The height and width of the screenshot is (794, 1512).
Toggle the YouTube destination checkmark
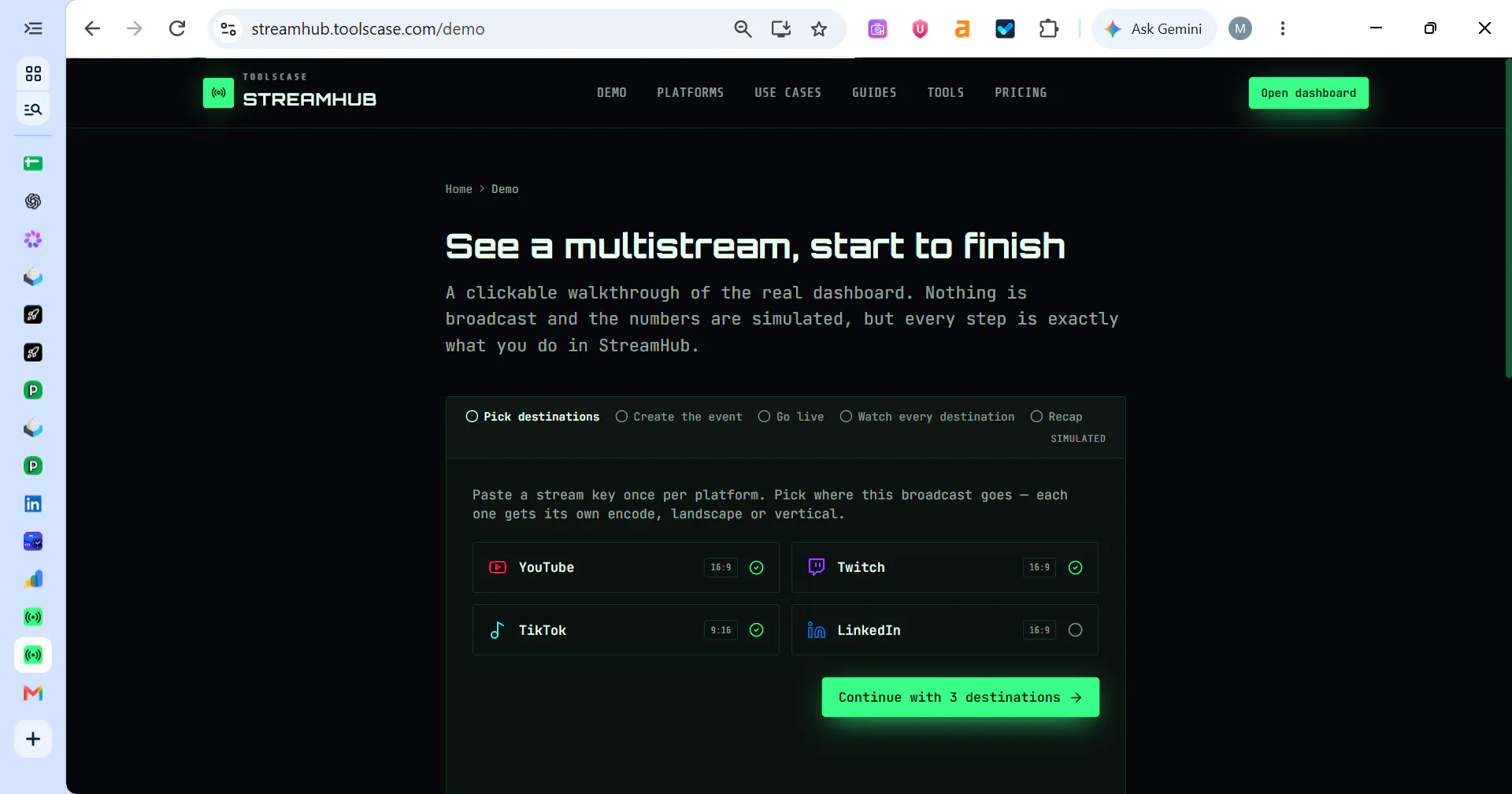click(757, 568)
